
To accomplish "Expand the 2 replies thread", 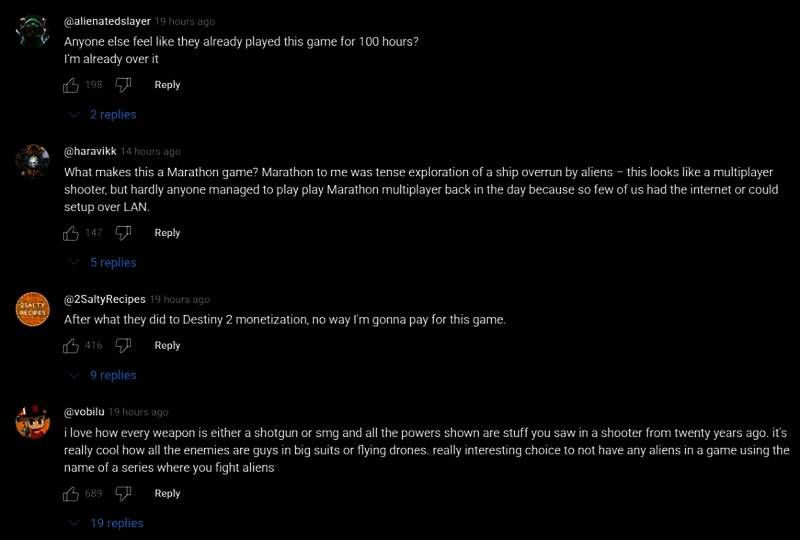I will 104,115.
